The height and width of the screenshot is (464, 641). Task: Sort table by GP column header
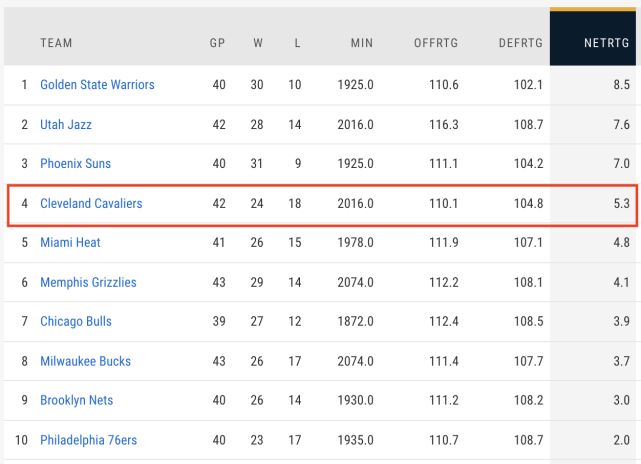pos(217,43)
